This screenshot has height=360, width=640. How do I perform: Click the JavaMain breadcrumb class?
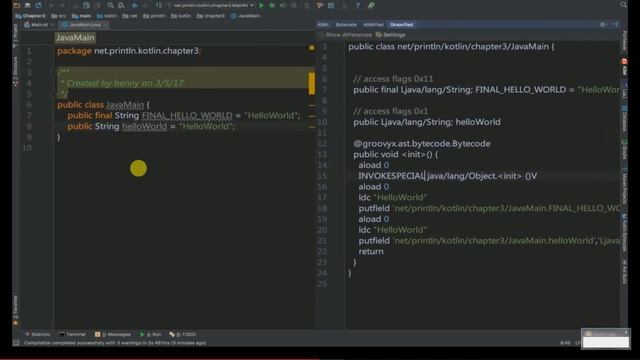(245, 16)
